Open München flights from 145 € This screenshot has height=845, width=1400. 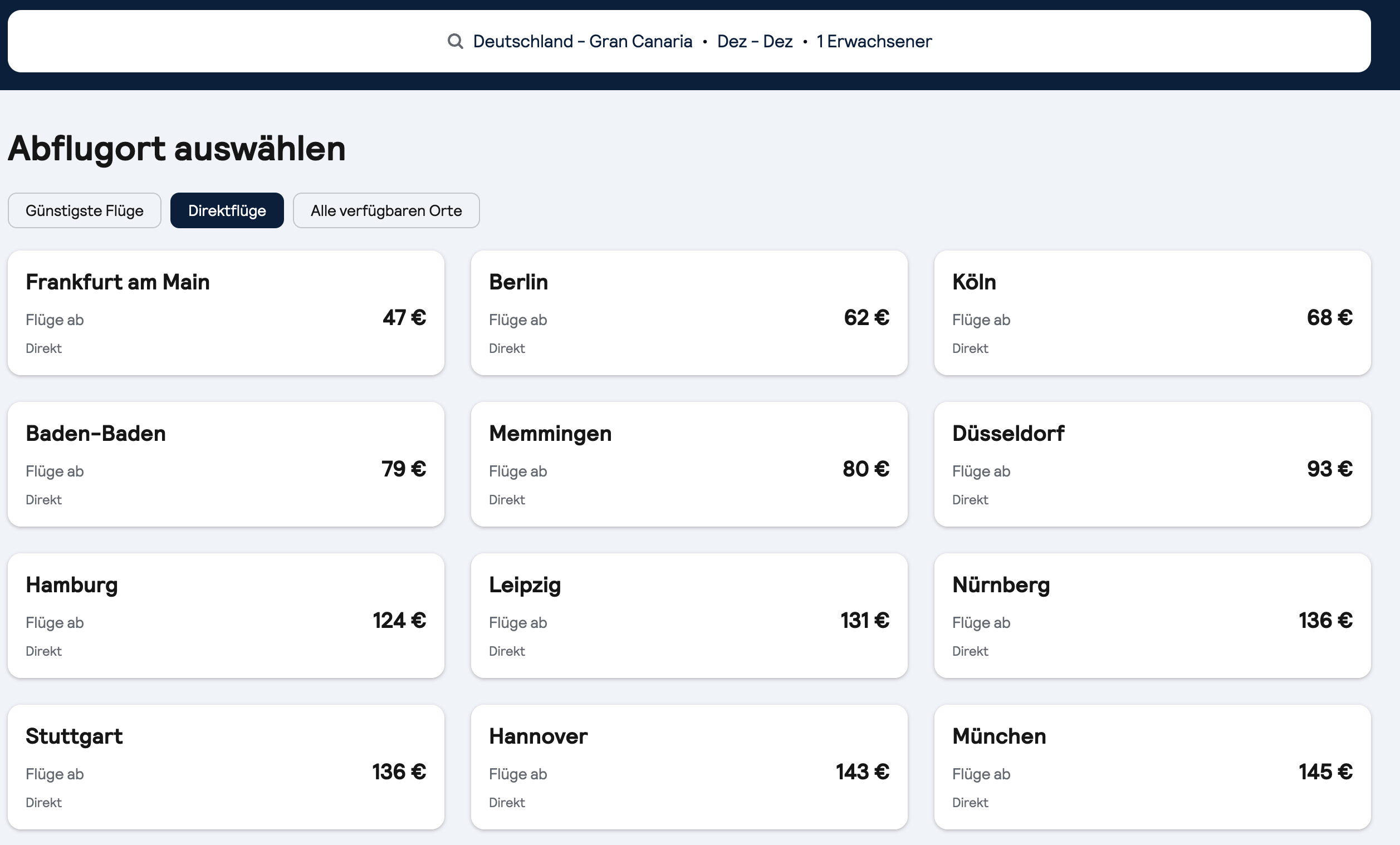pos(1152,767)
